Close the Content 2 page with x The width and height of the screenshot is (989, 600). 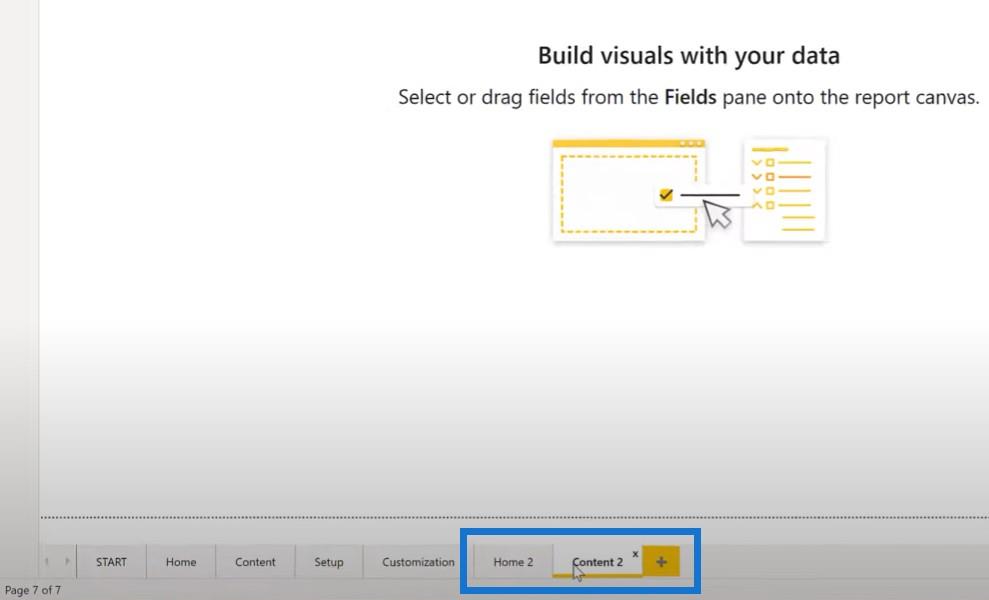point(635,554)
